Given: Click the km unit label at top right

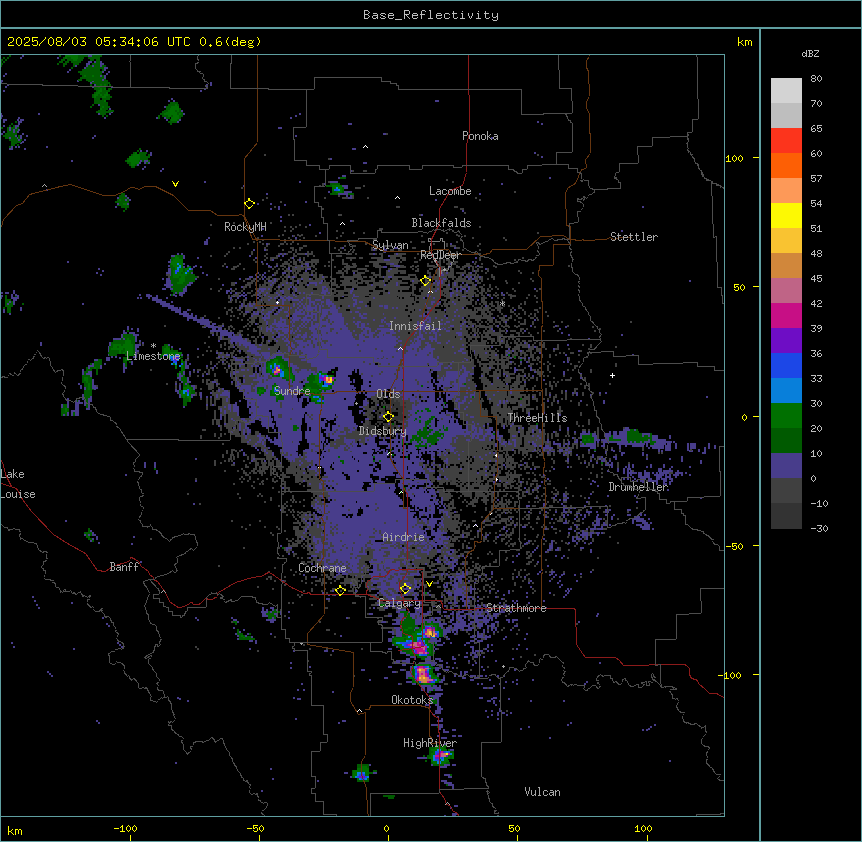Looking at the screenshot, I should (744, 42).
